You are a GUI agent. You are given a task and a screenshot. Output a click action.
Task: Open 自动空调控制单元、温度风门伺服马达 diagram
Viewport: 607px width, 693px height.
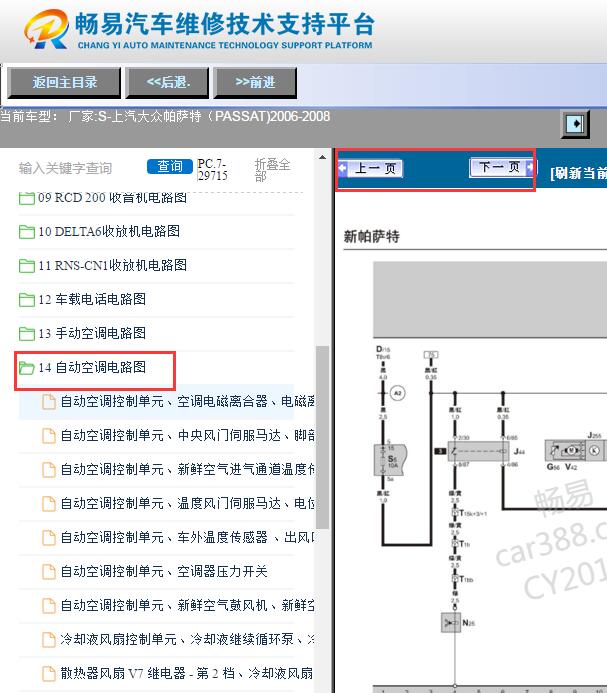[x=188, y=503]
